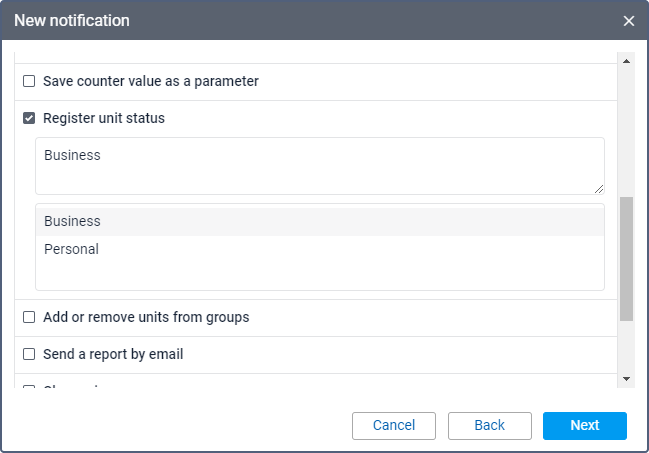Viewport: 649px width, 453px height.
Task: Click the status text area containing Business
Action: [320, 165]
